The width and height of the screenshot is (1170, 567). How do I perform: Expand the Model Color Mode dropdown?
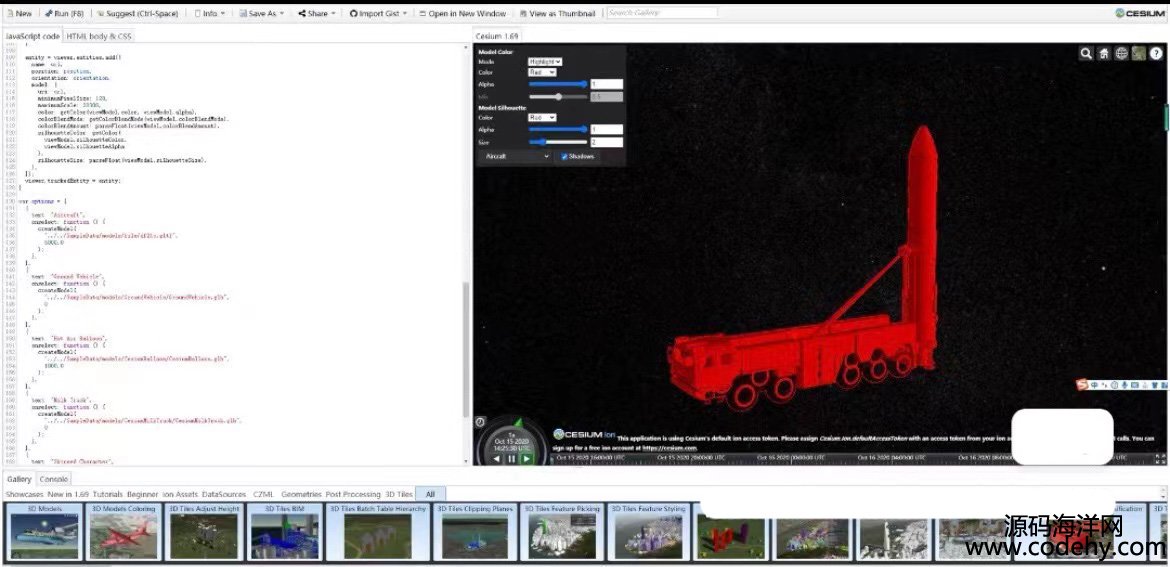point(545,62)
